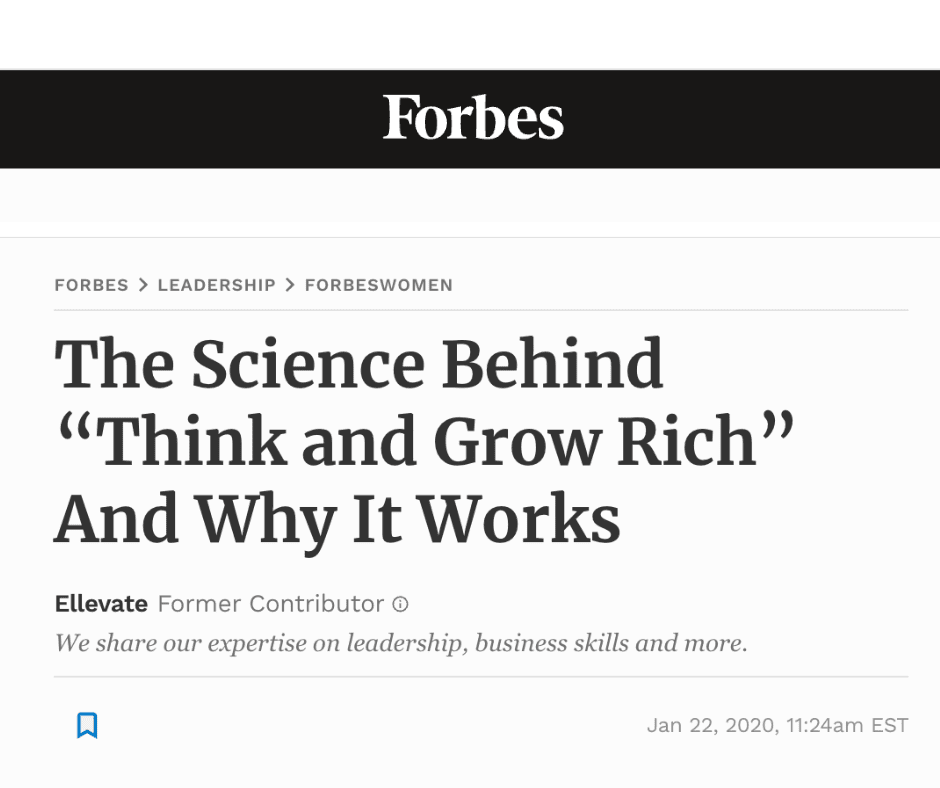Go to the FORBES breadcrumb link

[91, 285]
